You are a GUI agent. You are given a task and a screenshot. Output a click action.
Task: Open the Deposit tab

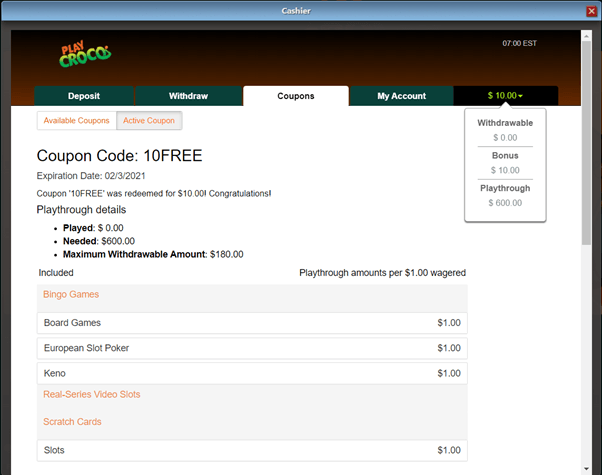tap(84, 96)
